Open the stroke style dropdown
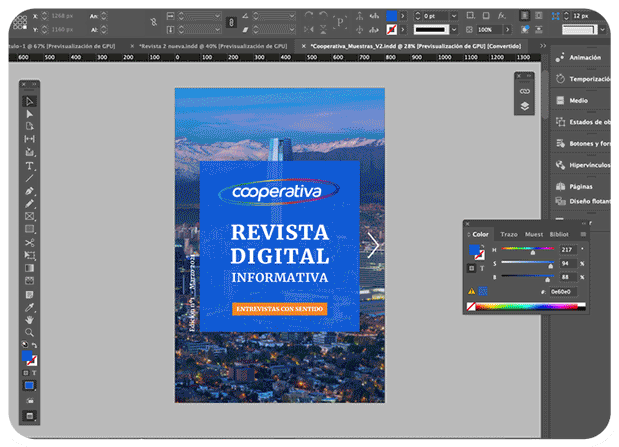Viewport: 619px width, 447px height. (x=454, y=30)
